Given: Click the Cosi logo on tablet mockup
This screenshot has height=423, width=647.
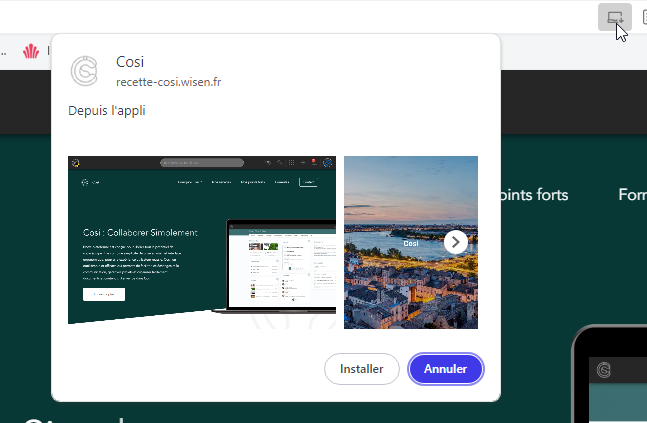Looking at the screenshot, I should click(x=604, y=370).
